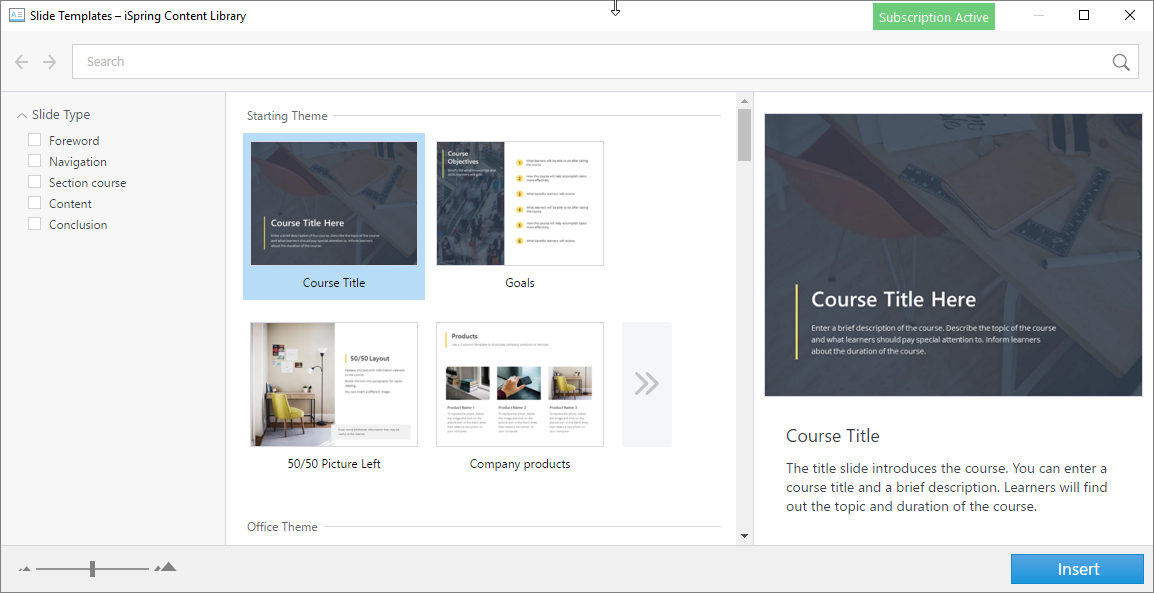Click the Subscription Active badge
1154x593 pixels.
(x=933, y=16)
